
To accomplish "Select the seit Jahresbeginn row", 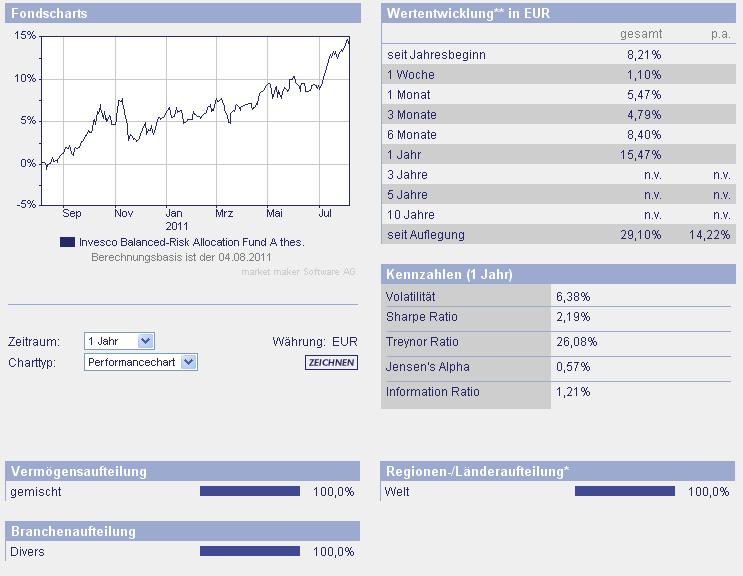I will [559, 55].
